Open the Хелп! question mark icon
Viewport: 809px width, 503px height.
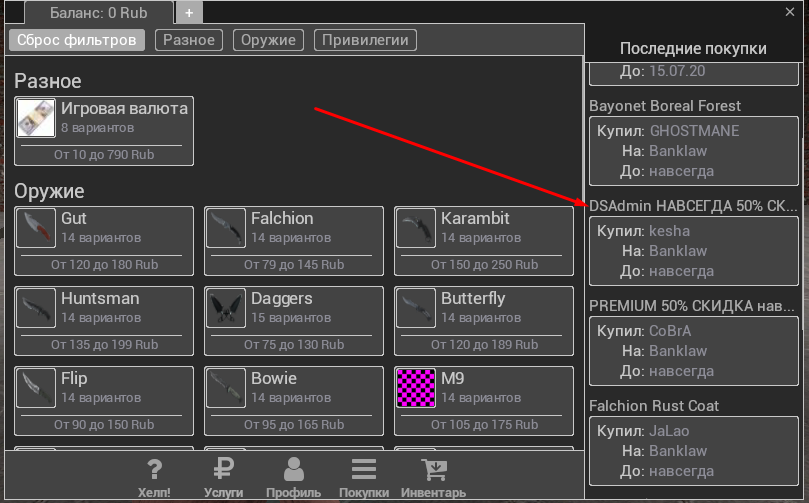click(154, 470)
